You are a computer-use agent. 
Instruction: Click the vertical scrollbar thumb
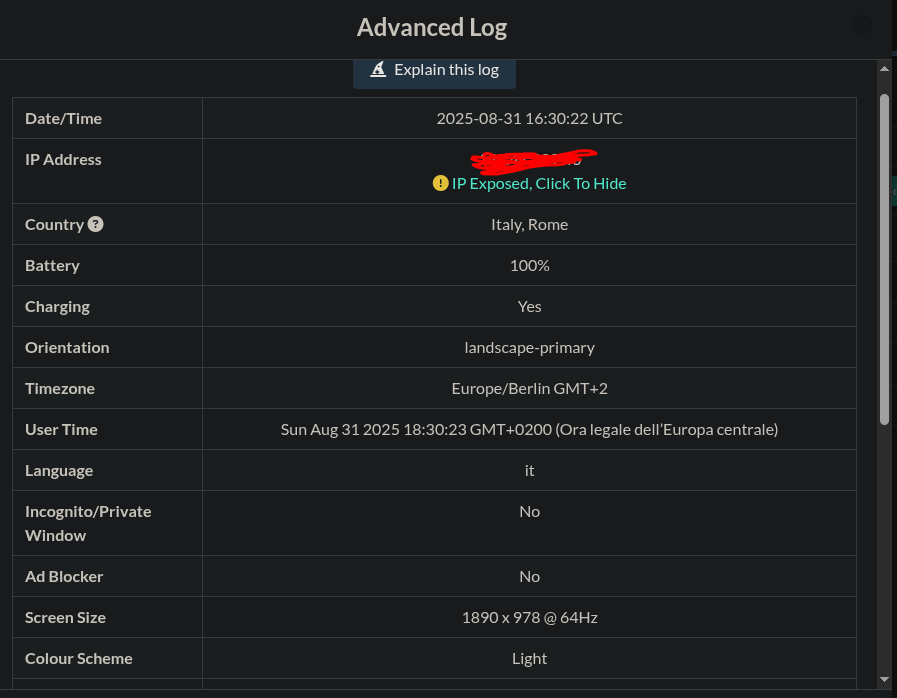pyautogui.click(x=884, y=260)
